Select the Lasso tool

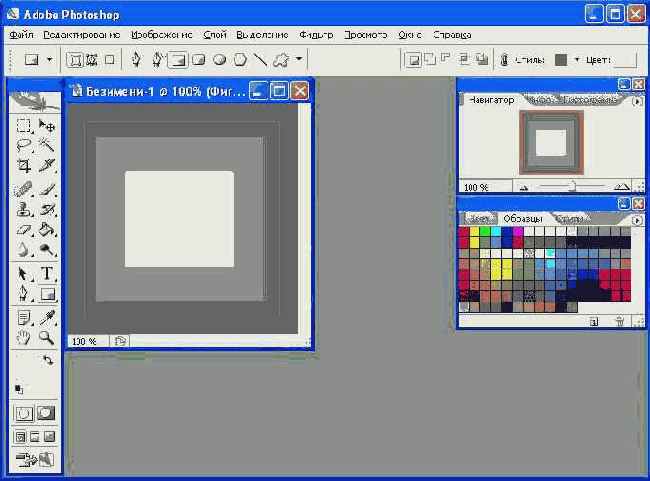[23, 145]
